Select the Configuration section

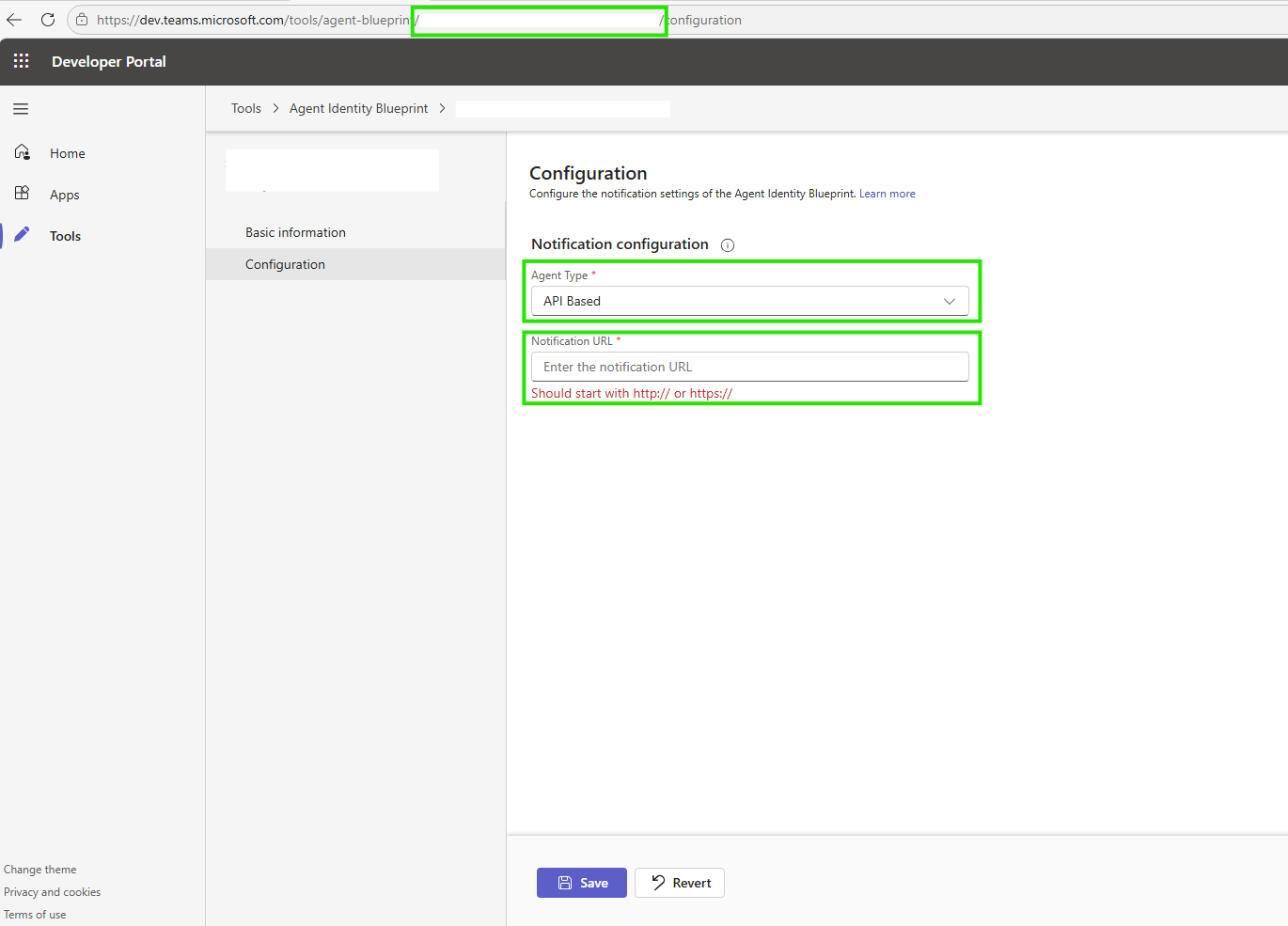pos(285,264)
